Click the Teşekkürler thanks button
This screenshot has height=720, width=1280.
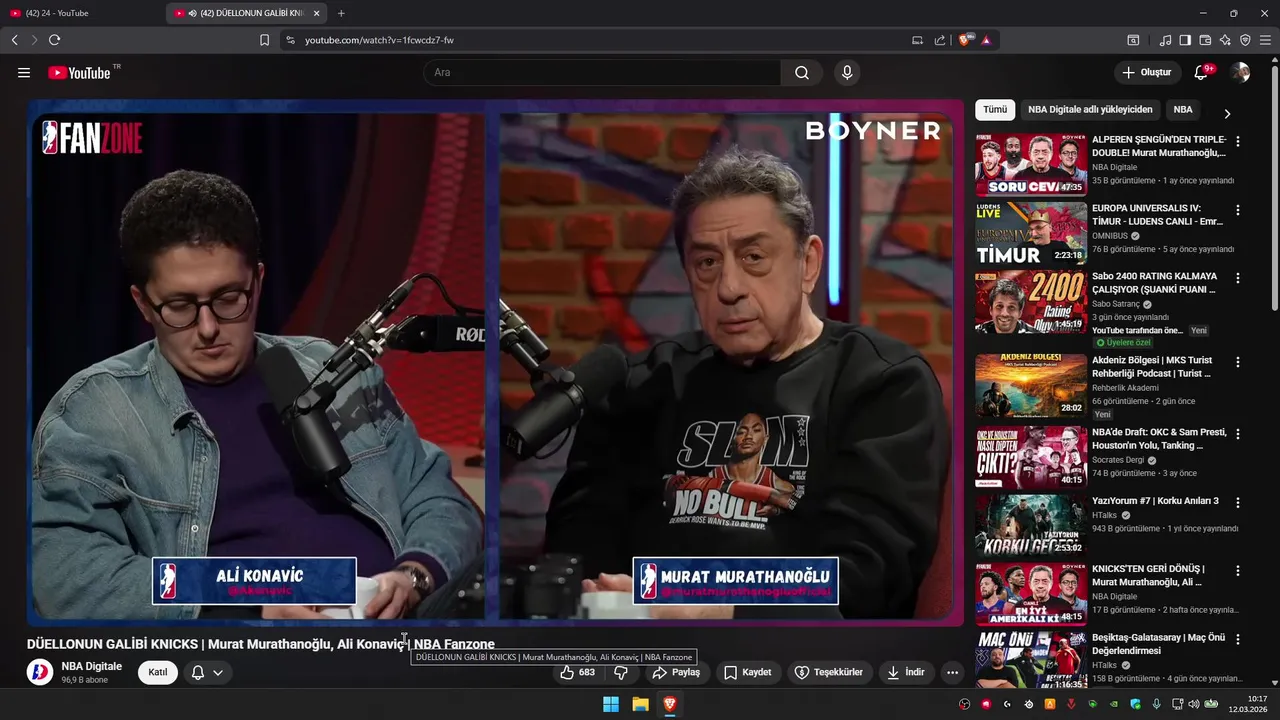click(829, 672)
